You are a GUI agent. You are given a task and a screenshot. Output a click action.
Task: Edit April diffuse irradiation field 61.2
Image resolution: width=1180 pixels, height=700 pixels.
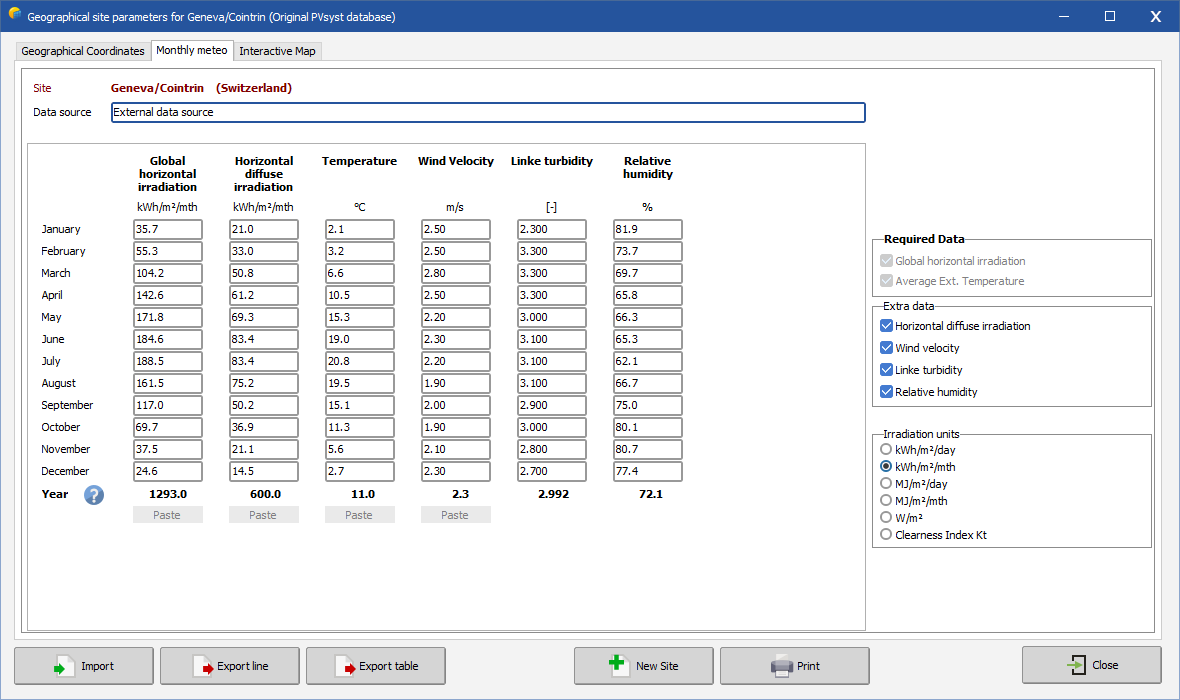tap(263, 295)
